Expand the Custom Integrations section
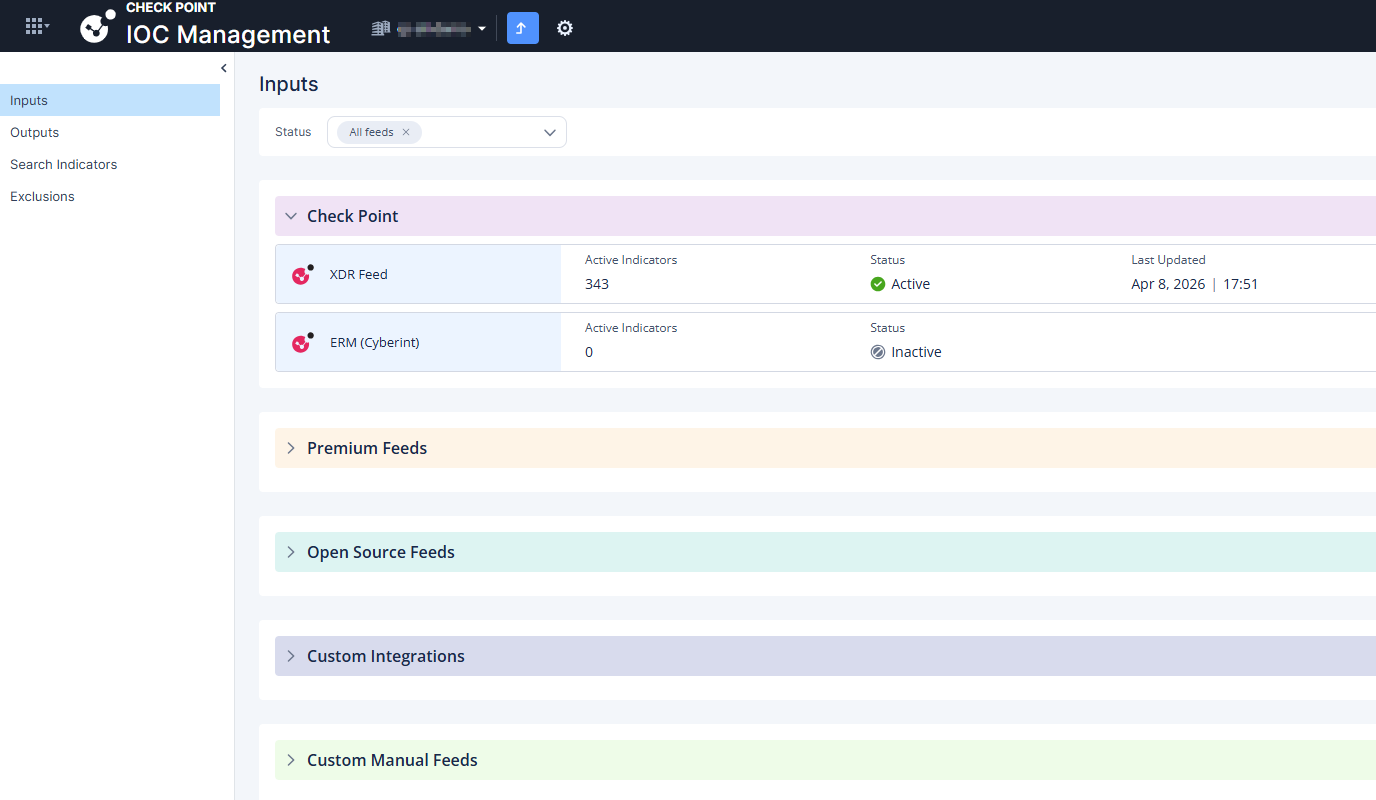The width and height of the screenshot is (1376, 800). pyautogui.click(x=291, y=656)
